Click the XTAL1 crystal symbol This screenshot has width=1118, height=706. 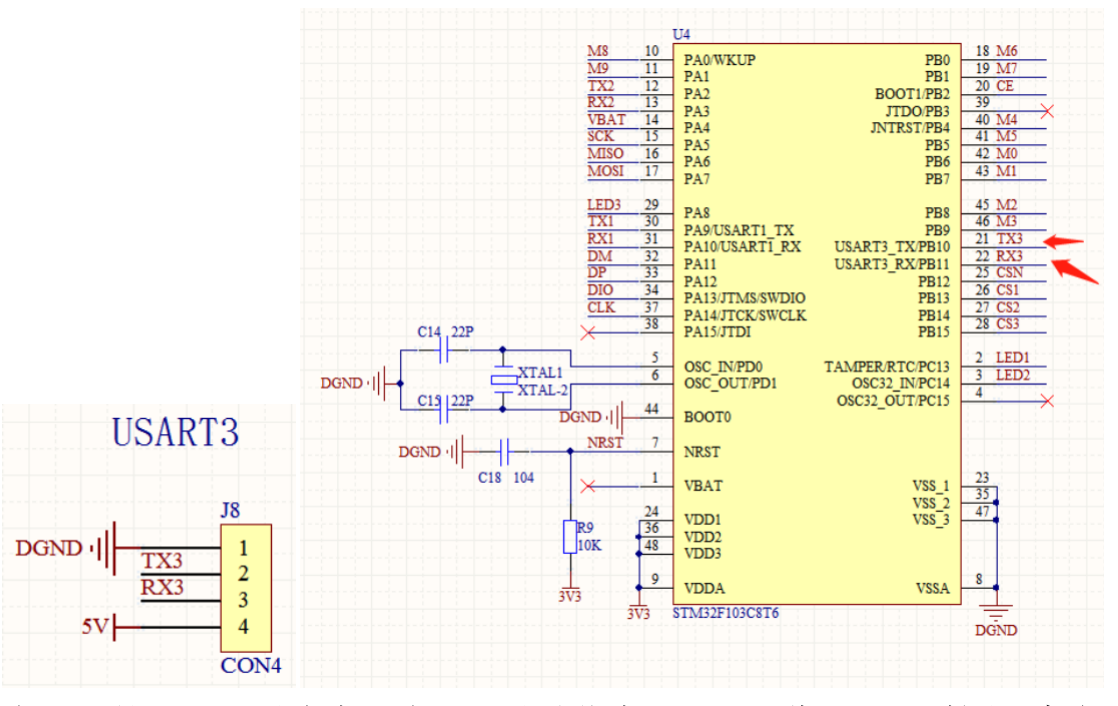point(503,380)
